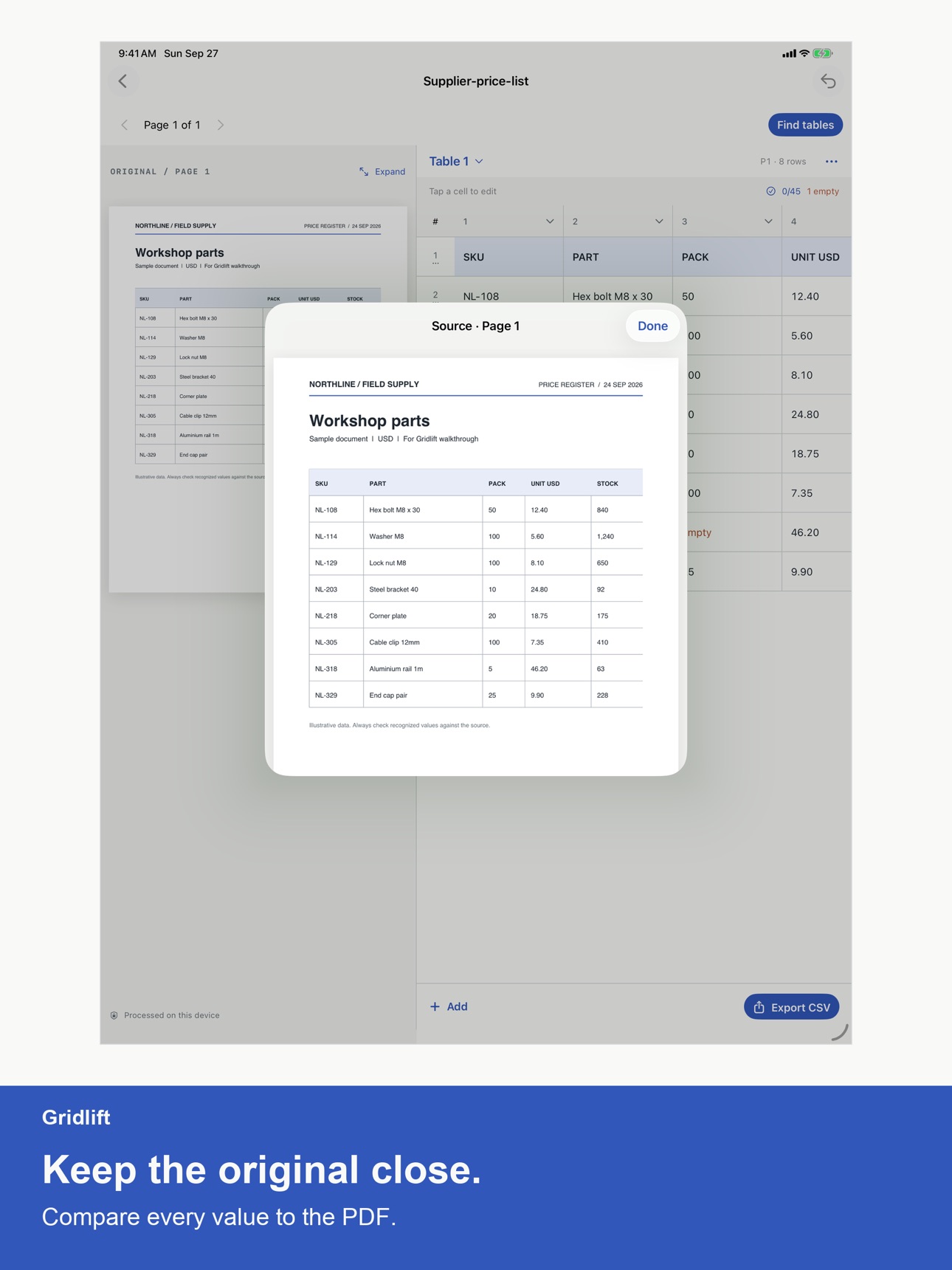Image resolution: width=952 pixels, height=1270 pixels.
Task: Tap the Wi-Fi icon in the status bar
Action: click(x=804, y=53)
